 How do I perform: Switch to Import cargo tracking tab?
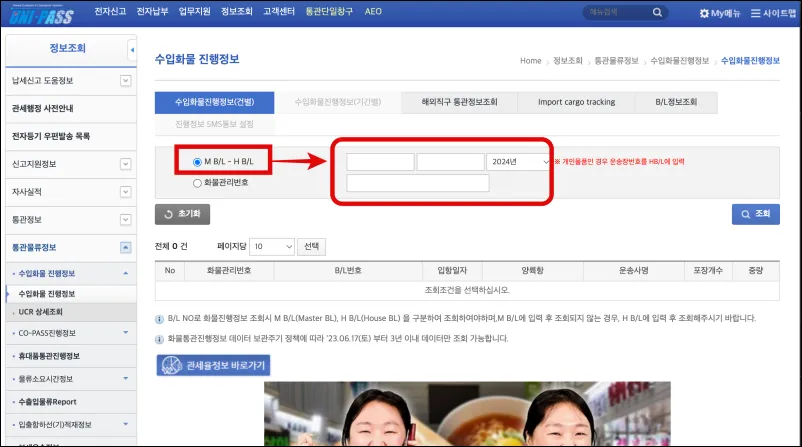click(576, 102)
